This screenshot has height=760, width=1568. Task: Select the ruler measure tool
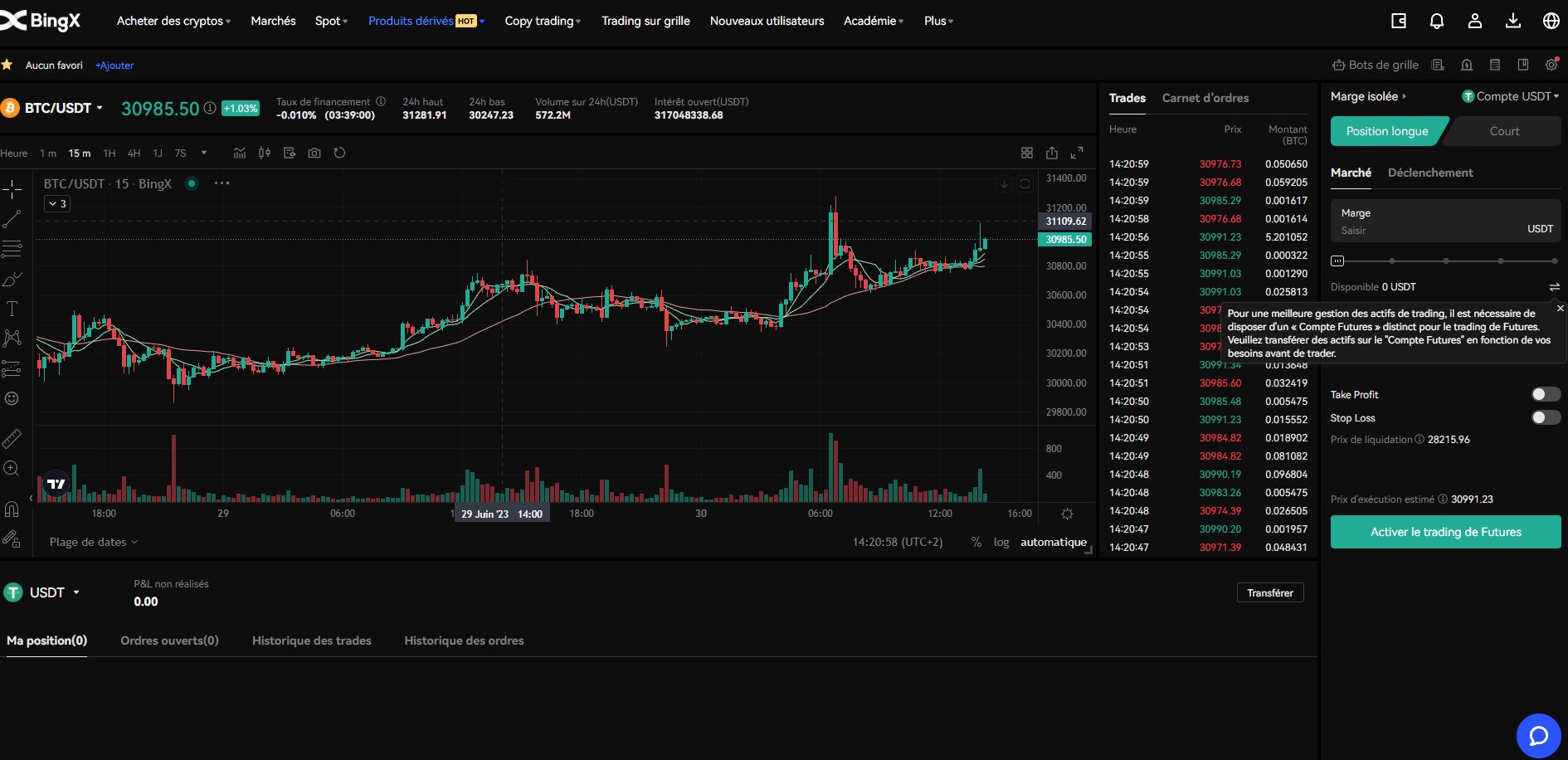pos(12,438)
